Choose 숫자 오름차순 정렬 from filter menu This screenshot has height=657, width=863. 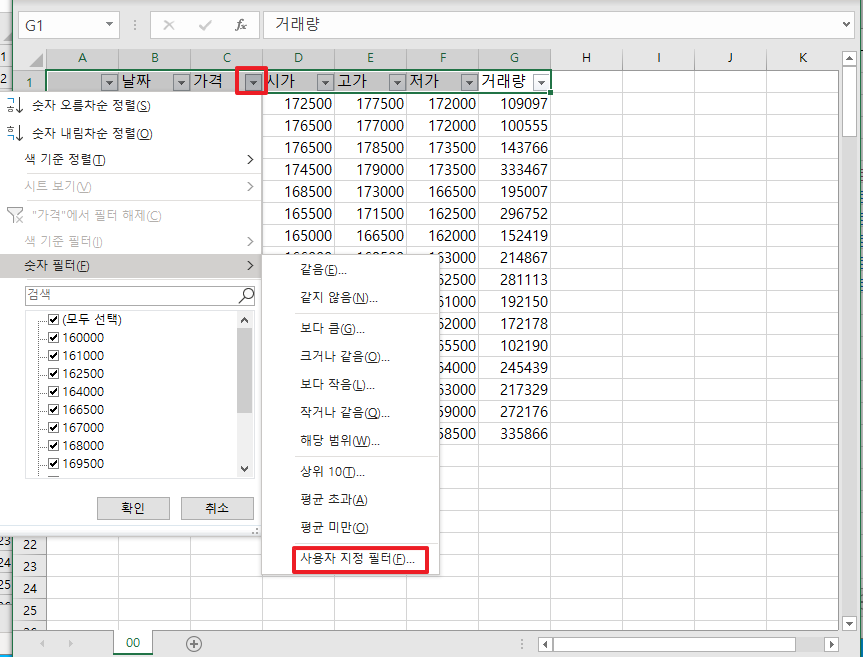point(130,106)
